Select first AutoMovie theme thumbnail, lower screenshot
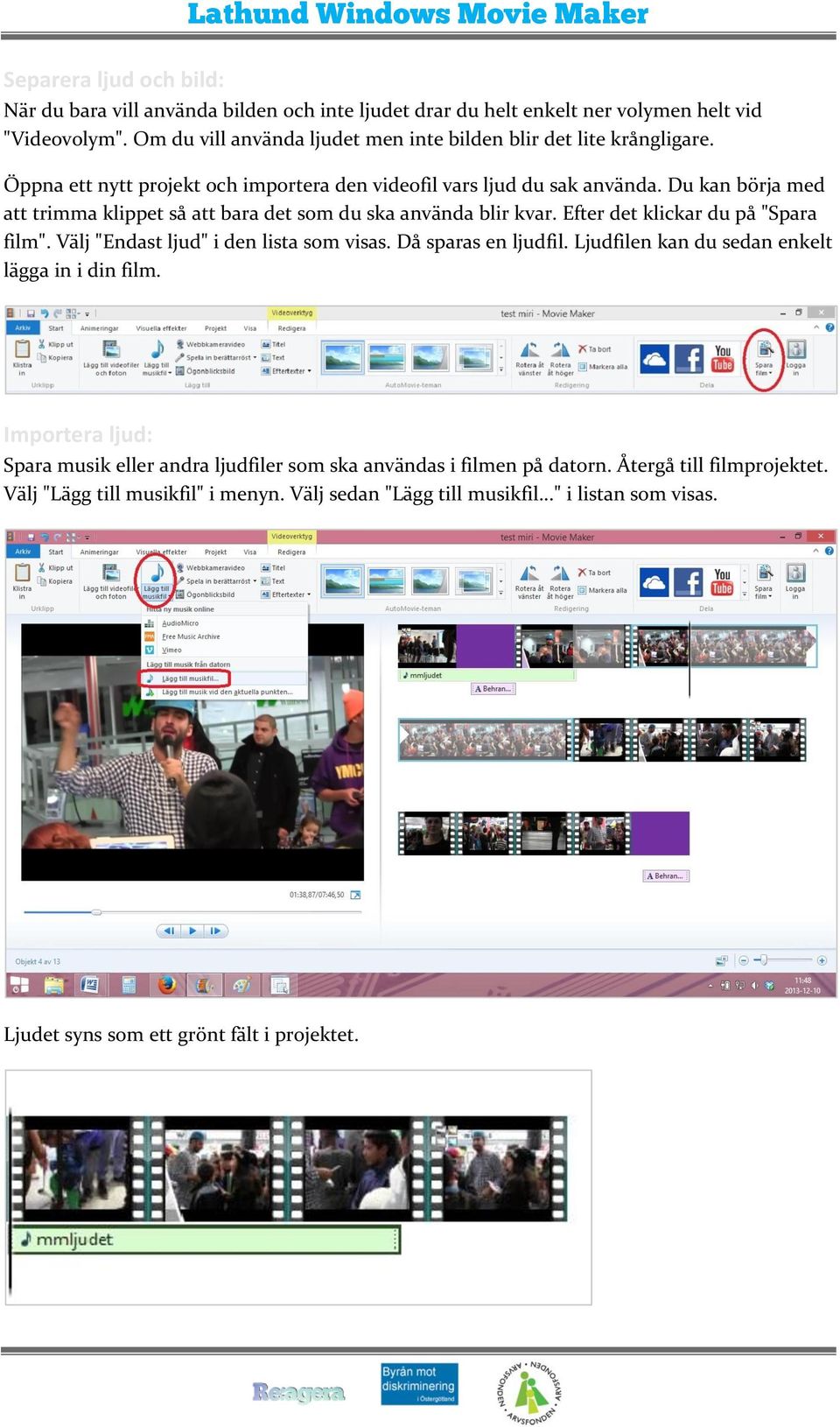 coord(343,580)
